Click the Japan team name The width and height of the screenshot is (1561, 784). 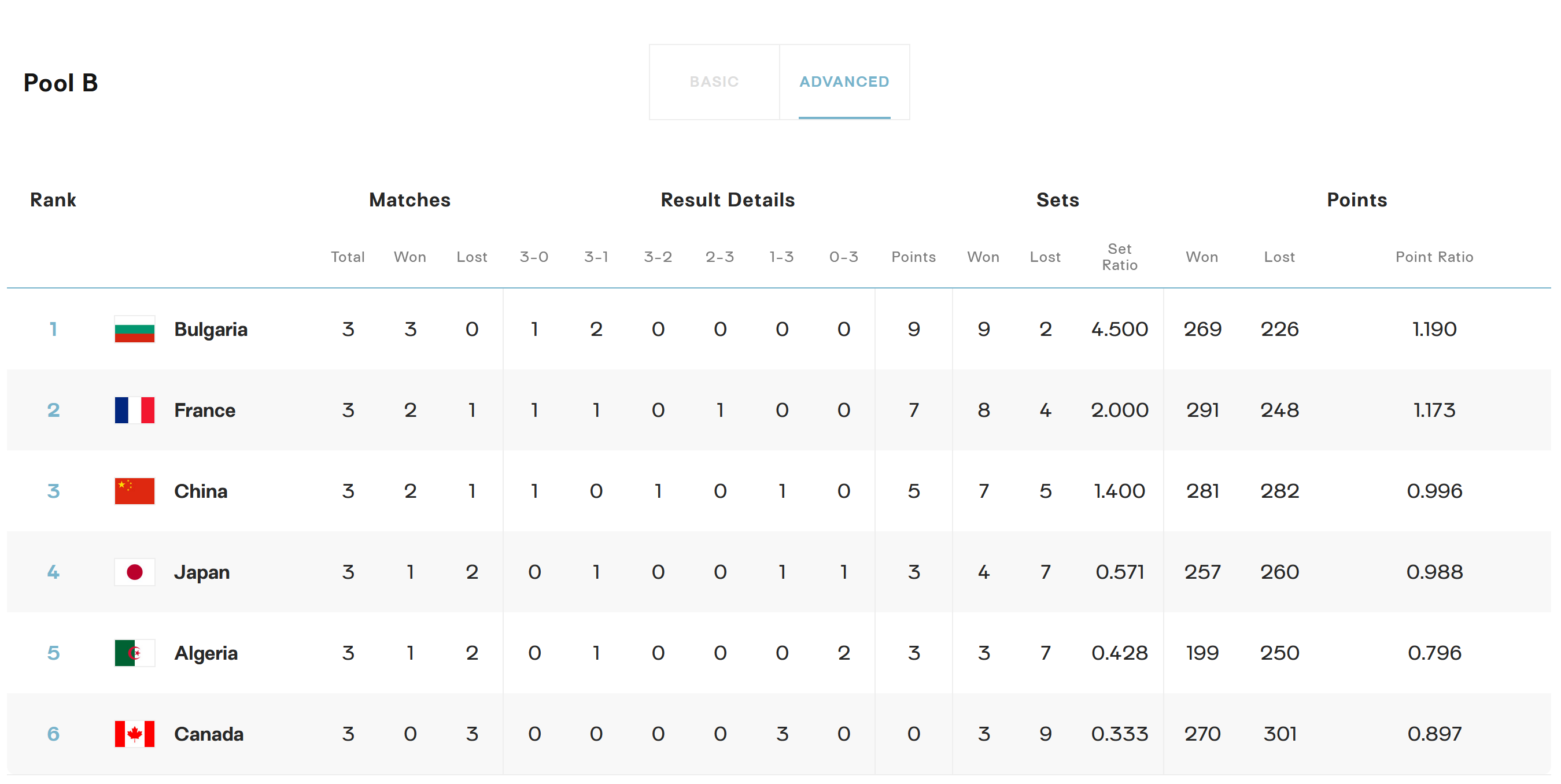(202, 572)
